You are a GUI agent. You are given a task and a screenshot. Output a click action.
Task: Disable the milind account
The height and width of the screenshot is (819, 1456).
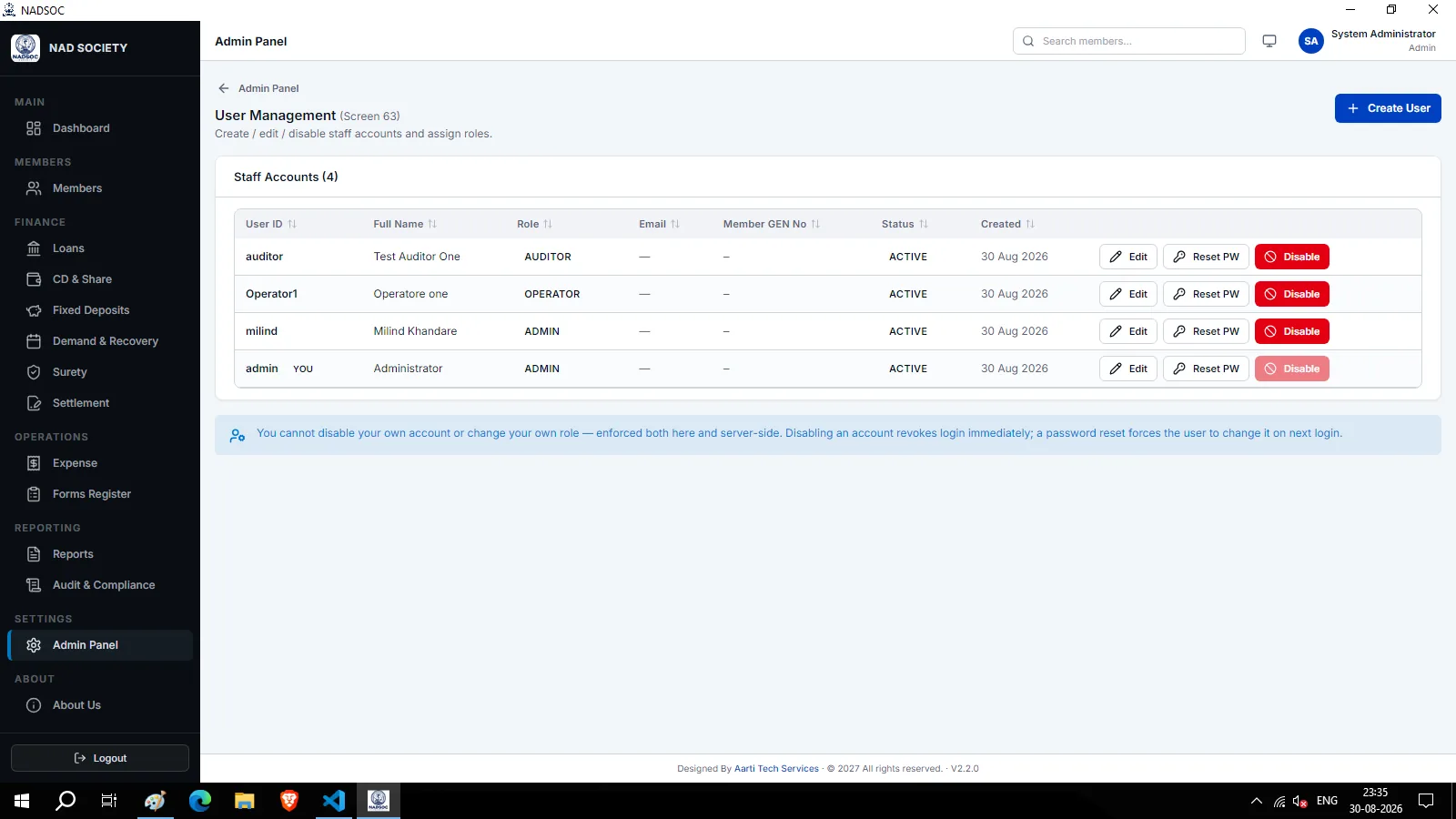(1292, 331)
